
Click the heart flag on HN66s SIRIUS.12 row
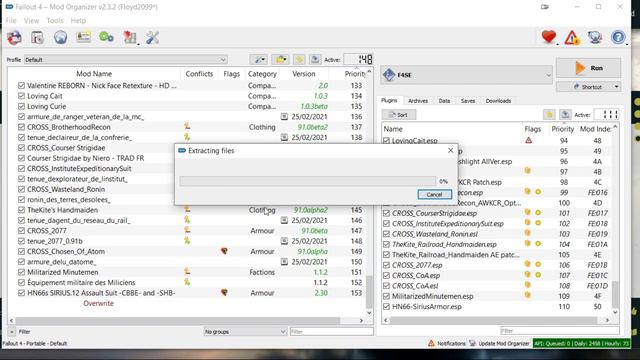coord(224,293)
